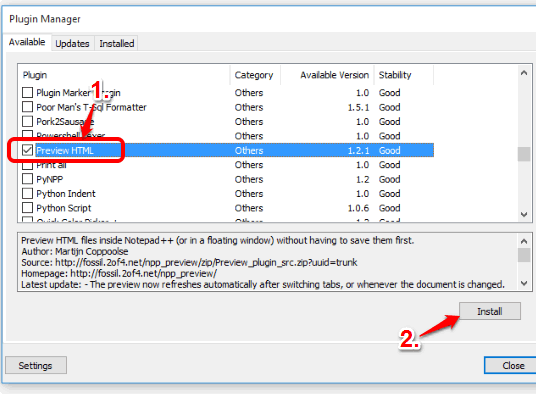Check the Python Script checkbox
This screenshot has width=536, height=394.
click(27, 208)
